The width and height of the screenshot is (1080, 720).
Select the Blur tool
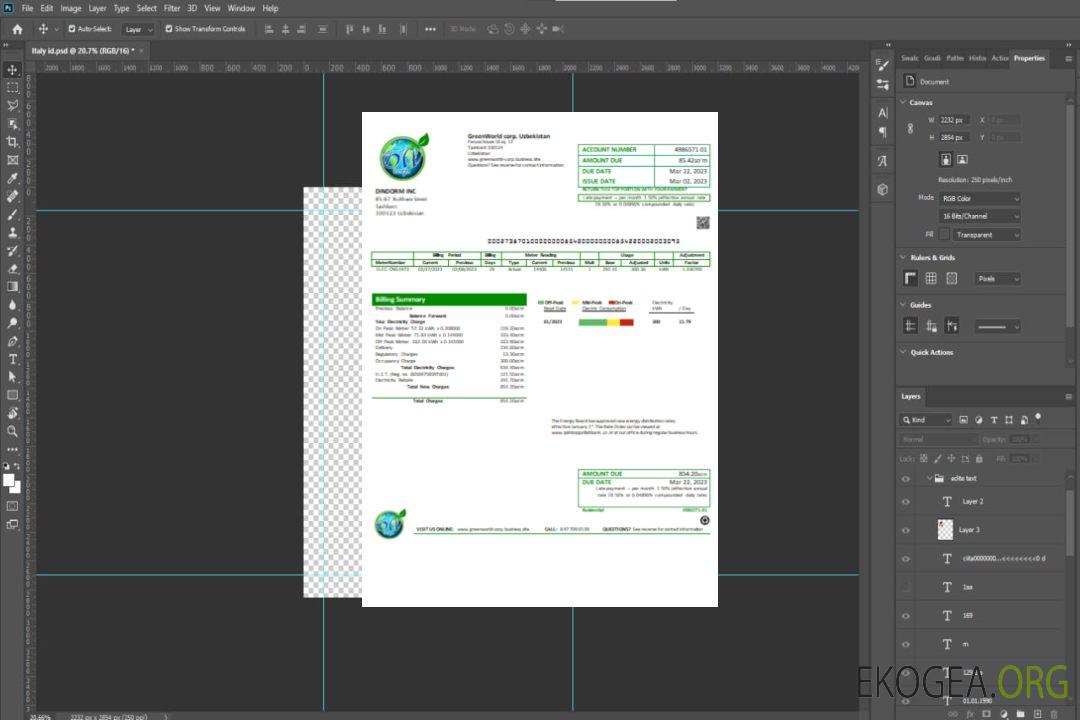(x=12, y=305)
